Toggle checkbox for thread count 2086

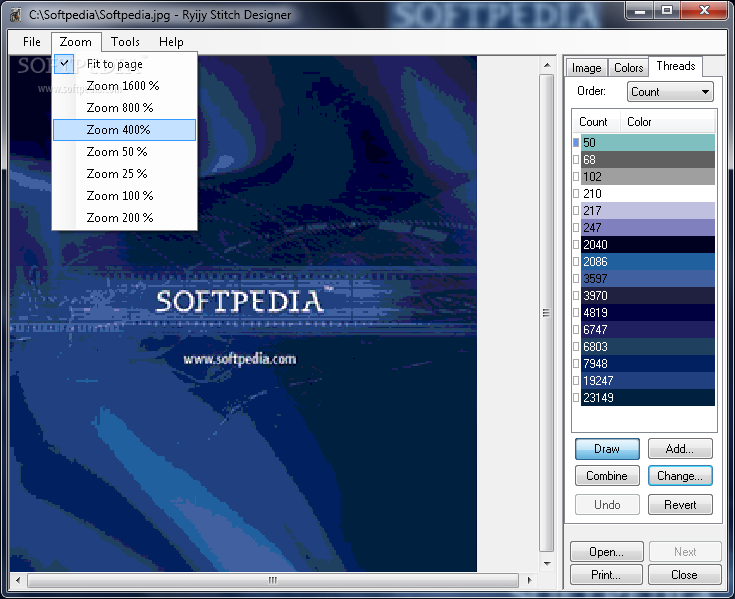[576, 262]
